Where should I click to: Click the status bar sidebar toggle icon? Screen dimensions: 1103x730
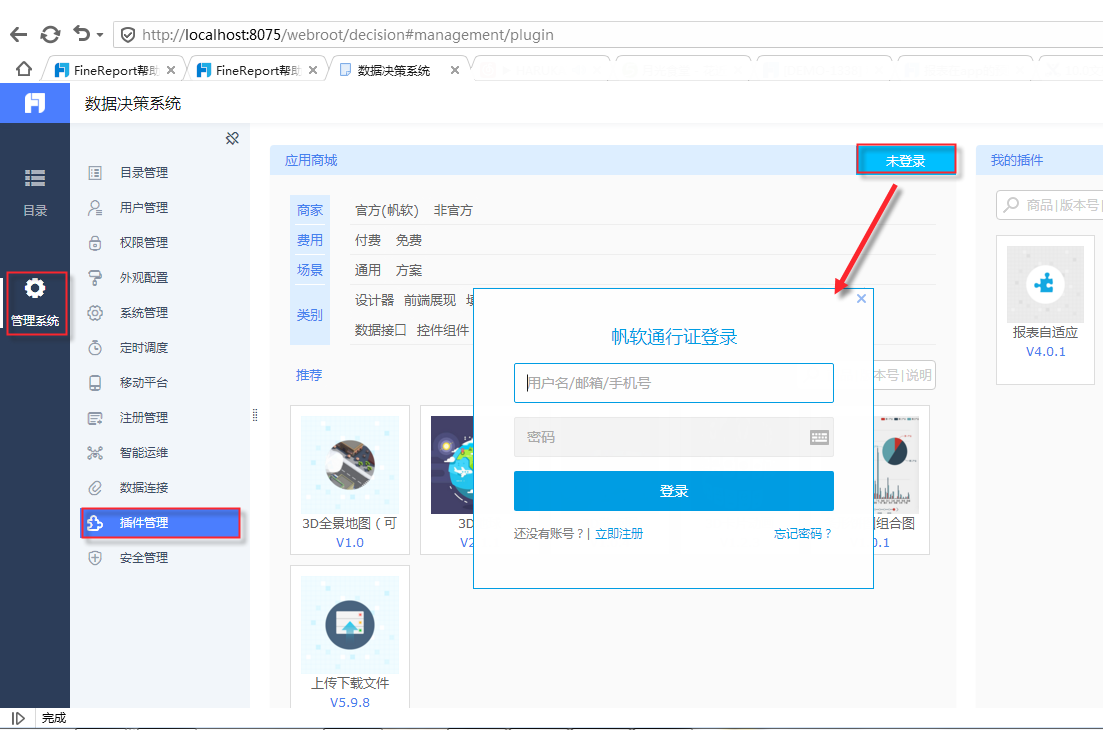coord(18,718)
